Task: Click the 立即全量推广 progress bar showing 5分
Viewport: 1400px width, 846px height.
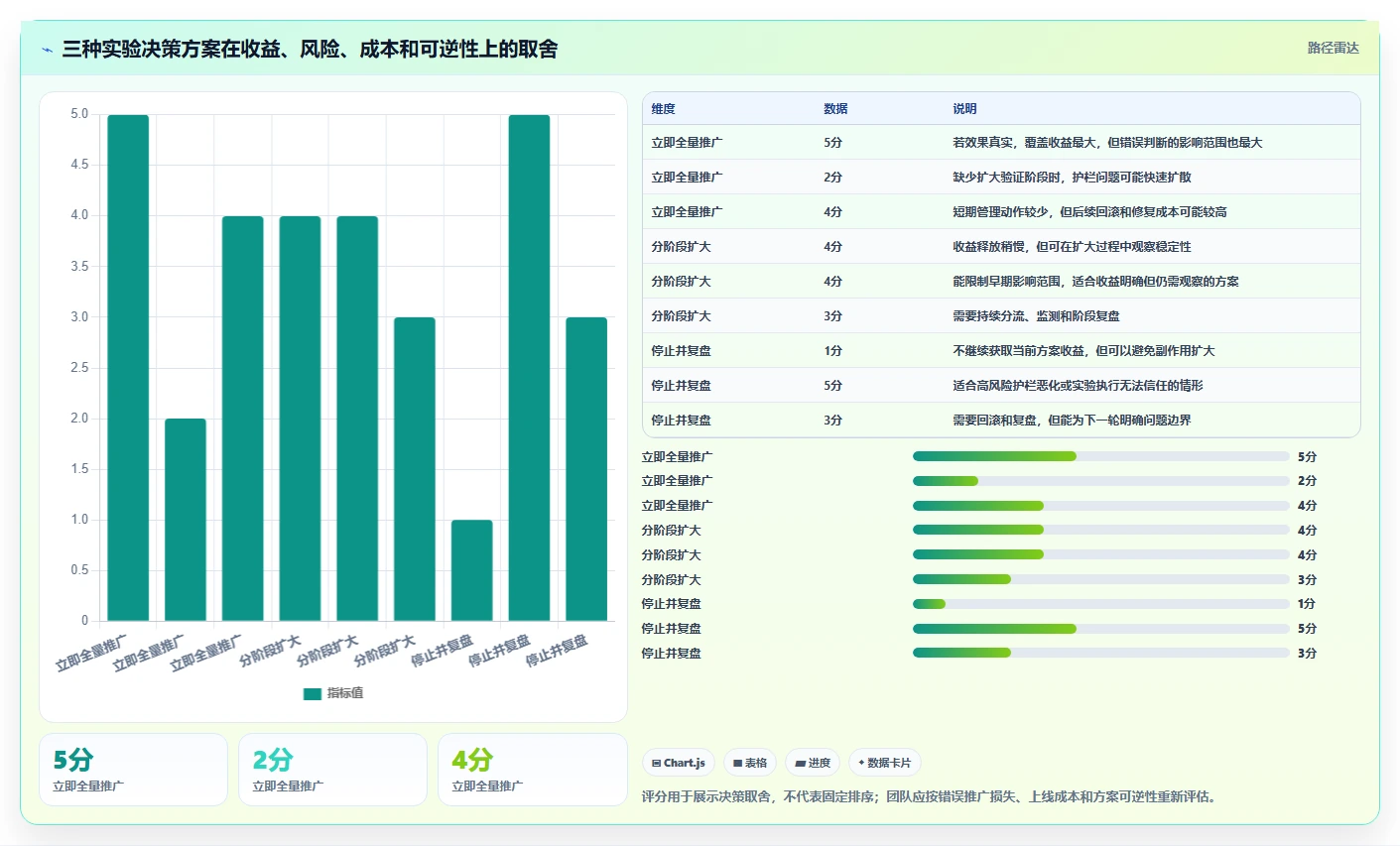Action: (x=1100, y=456)
